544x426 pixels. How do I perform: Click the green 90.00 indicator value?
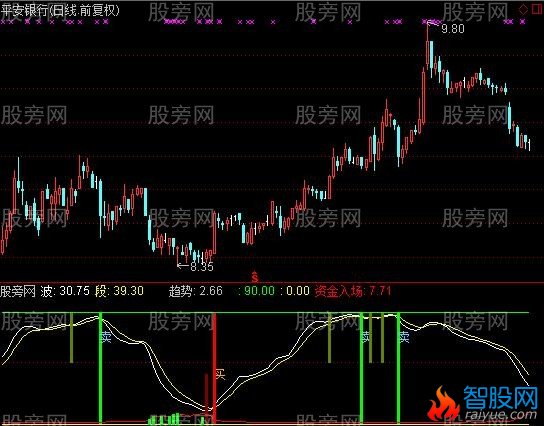[x=259, y=291]
